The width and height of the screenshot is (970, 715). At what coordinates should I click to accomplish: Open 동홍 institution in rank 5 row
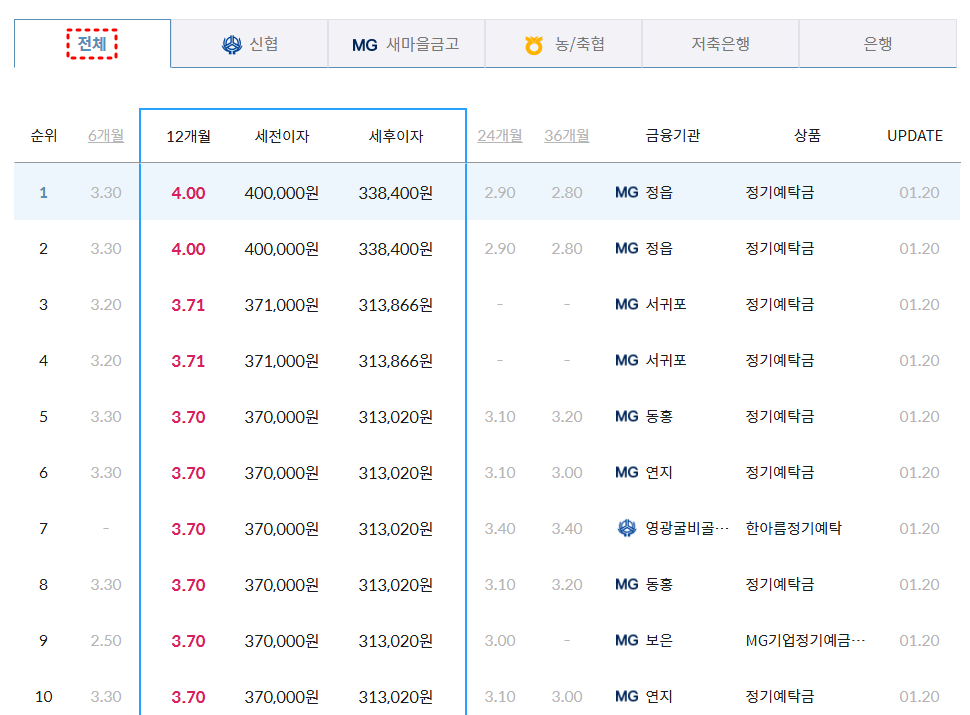659,416
